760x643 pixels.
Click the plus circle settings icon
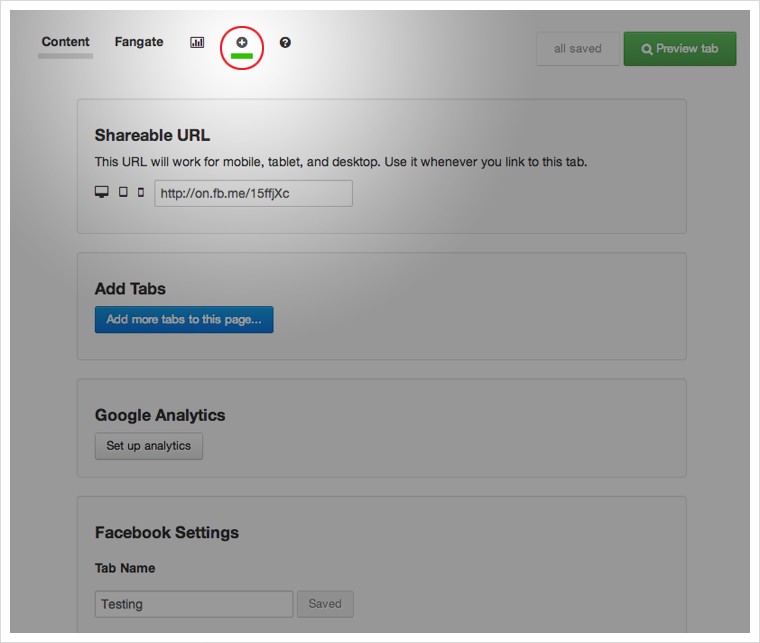(x=241, y=43)
